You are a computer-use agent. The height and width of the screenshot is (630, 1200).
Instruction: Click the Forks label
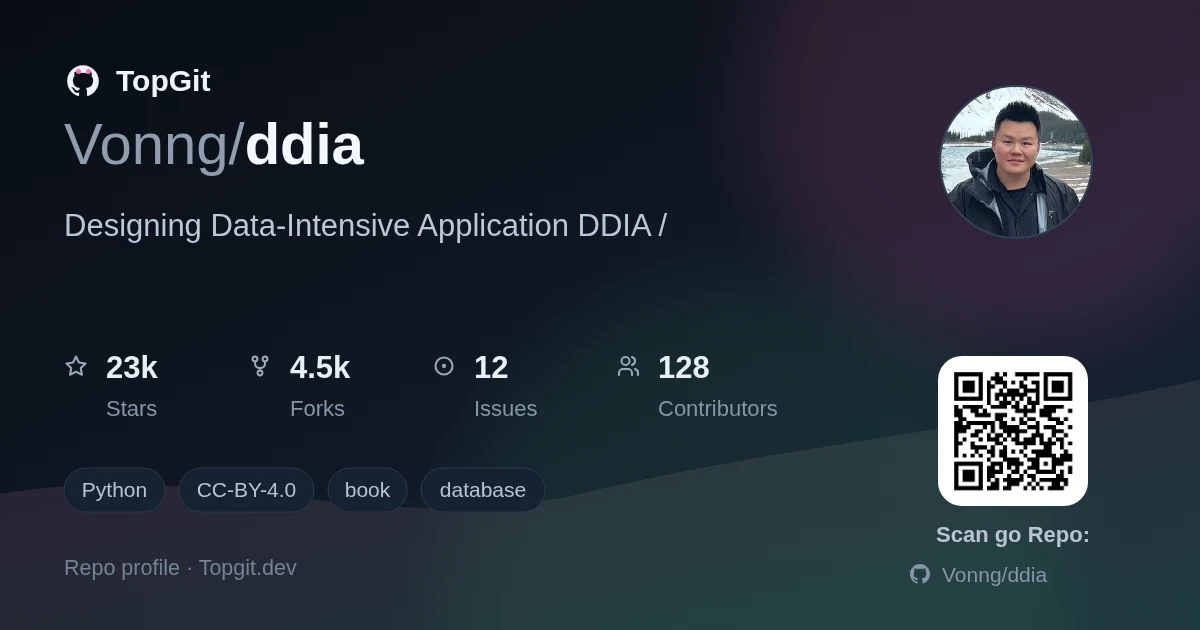click(317, 409)
